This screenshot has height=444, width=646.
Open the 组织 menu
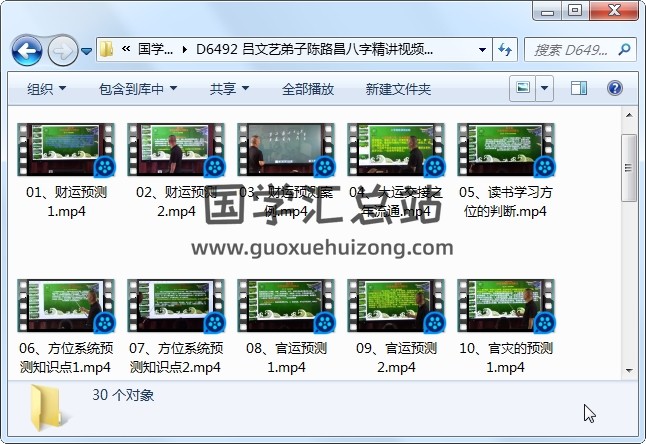[47, 89]
